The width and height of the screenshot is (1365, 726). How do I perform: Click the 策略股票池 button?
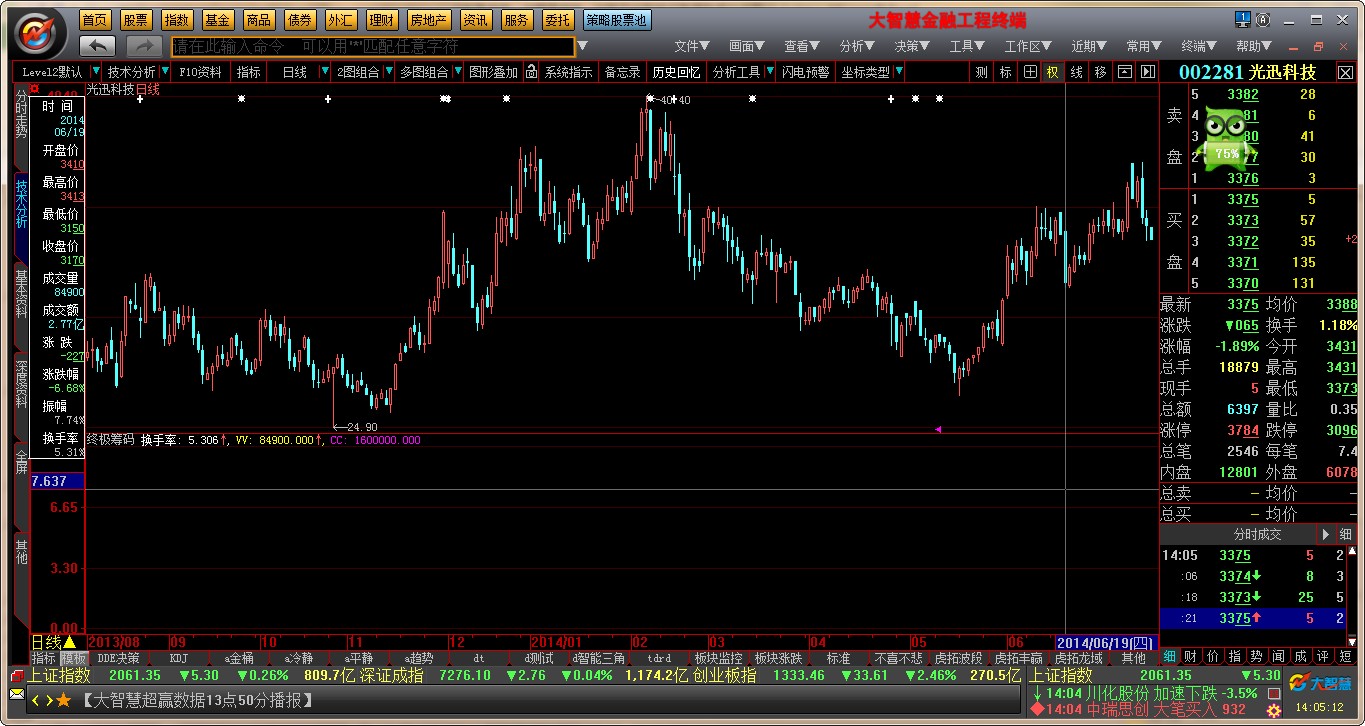click(x=617, y=20)
